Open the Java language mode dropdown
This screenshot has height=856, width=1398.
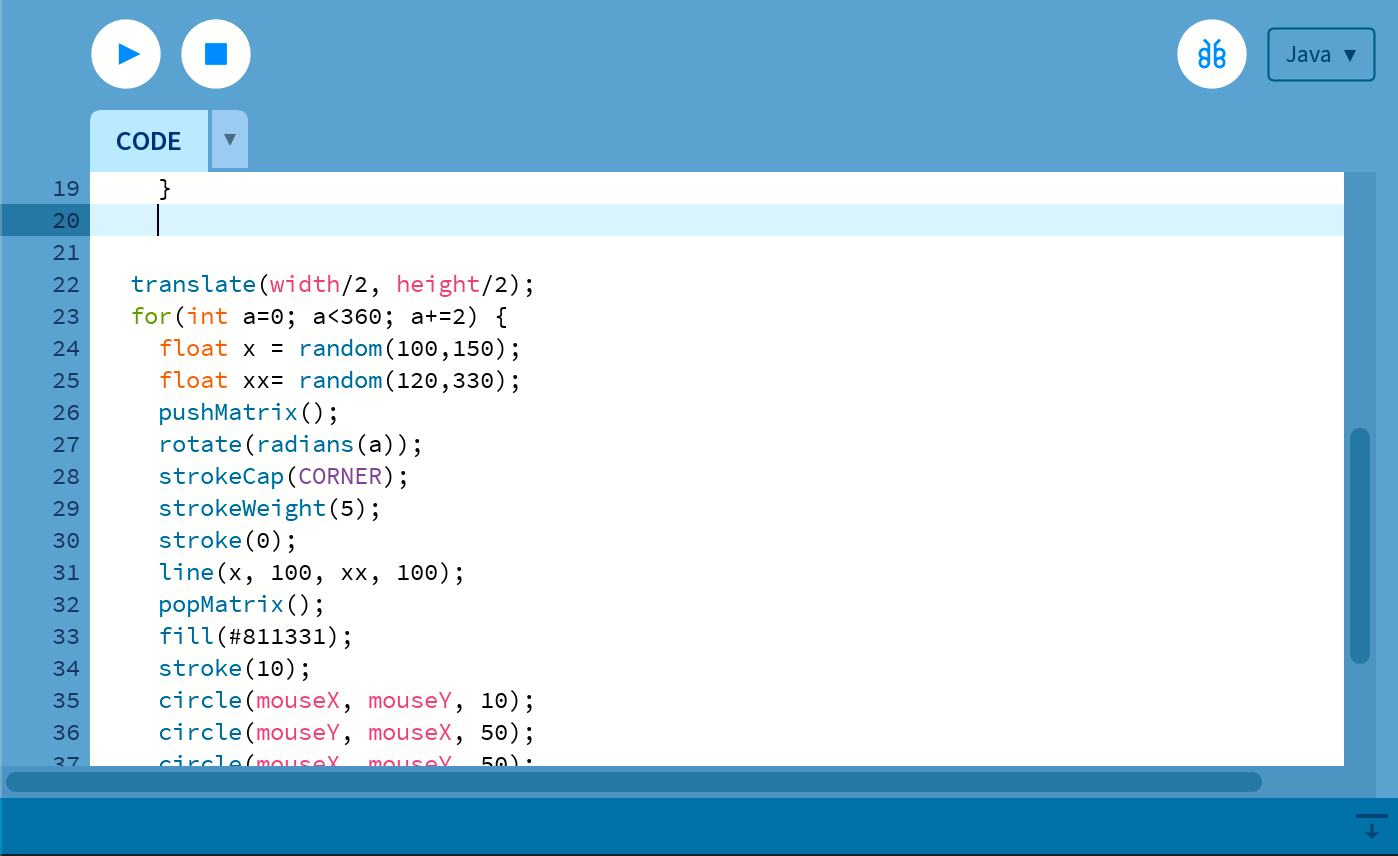[x=1320, y=55]
